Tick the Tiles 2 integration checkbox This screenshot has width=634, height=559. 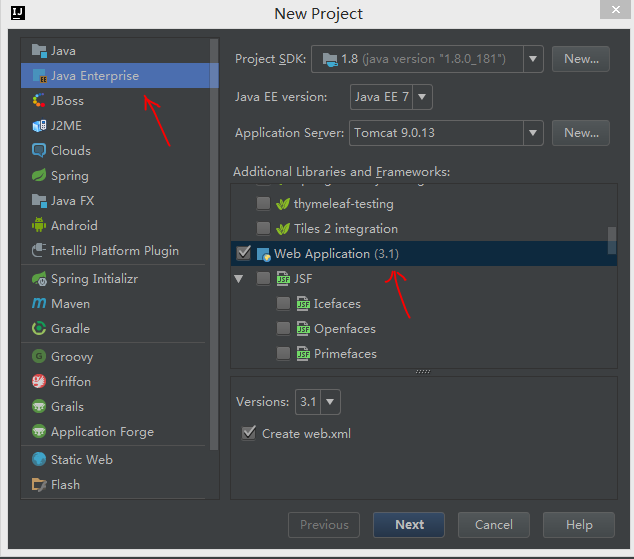[x=263, y=228]
